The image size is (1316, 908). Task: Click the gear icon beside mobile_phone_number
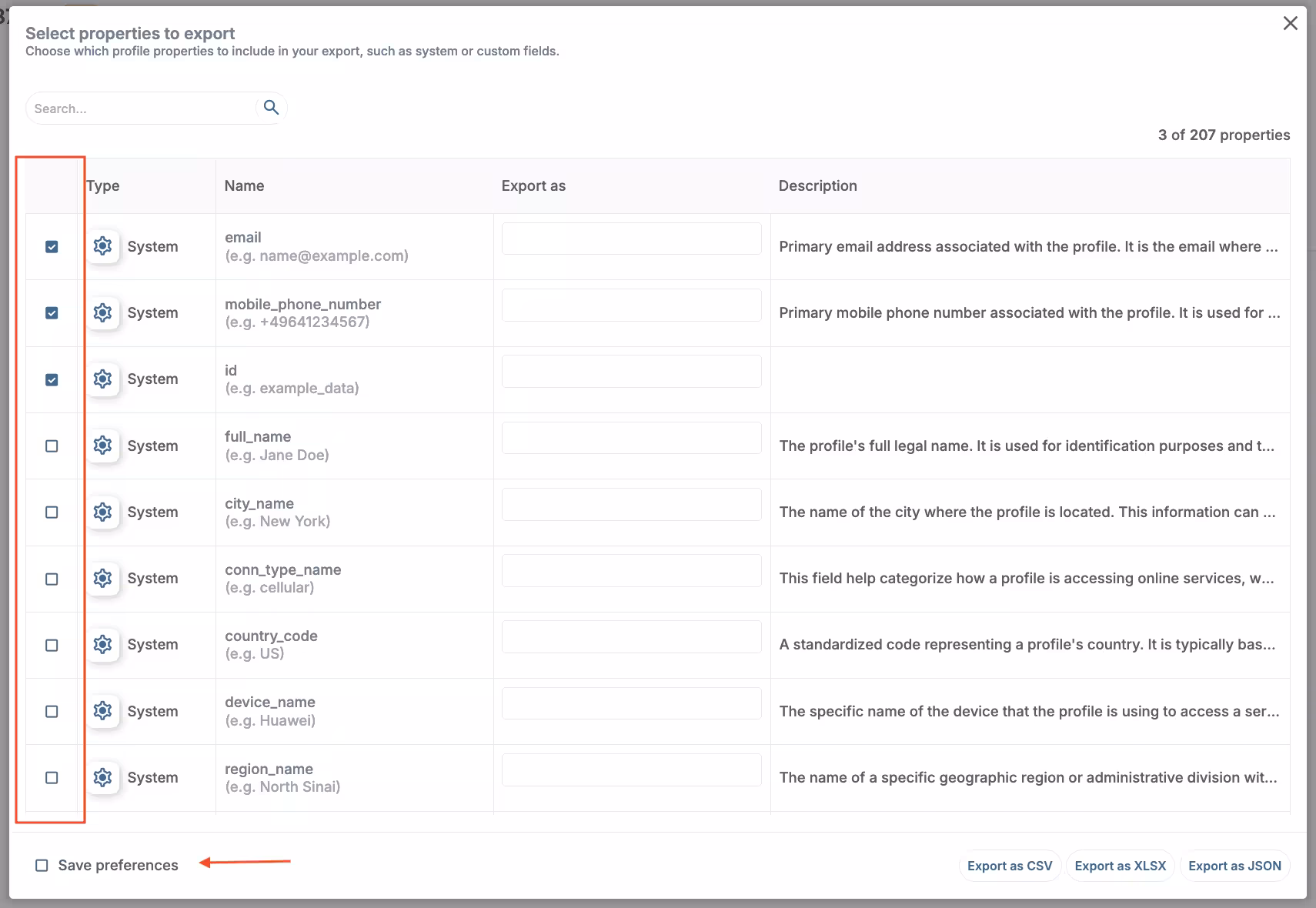(102, 313)
